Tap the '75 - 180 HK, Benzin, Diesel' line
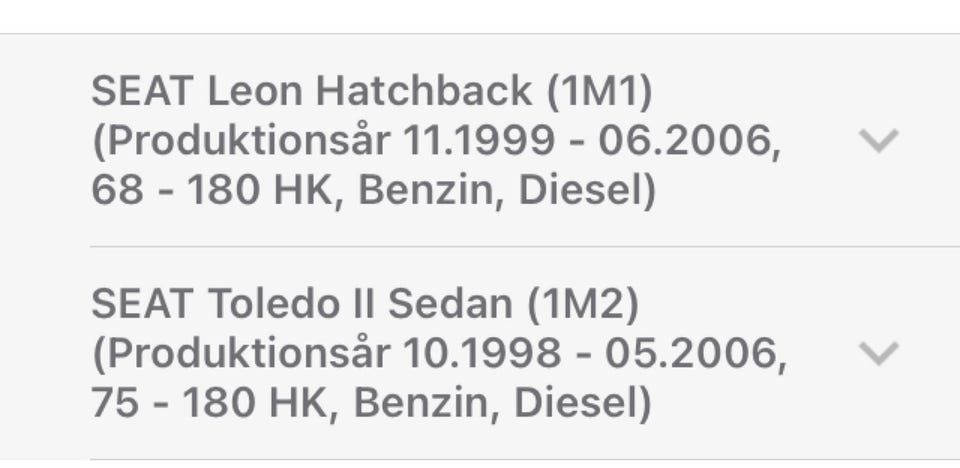 (371, 402)
